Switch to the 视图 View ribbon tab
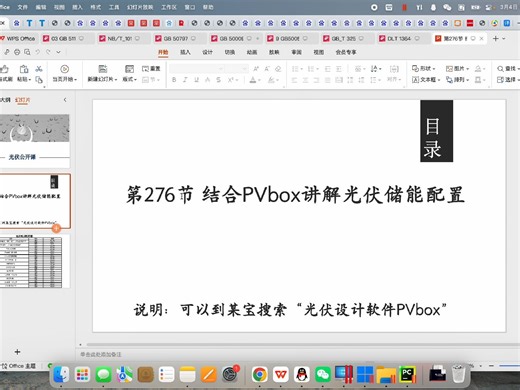Image resolution: width=520 pixels, height=390 pixels. [319, 52]
